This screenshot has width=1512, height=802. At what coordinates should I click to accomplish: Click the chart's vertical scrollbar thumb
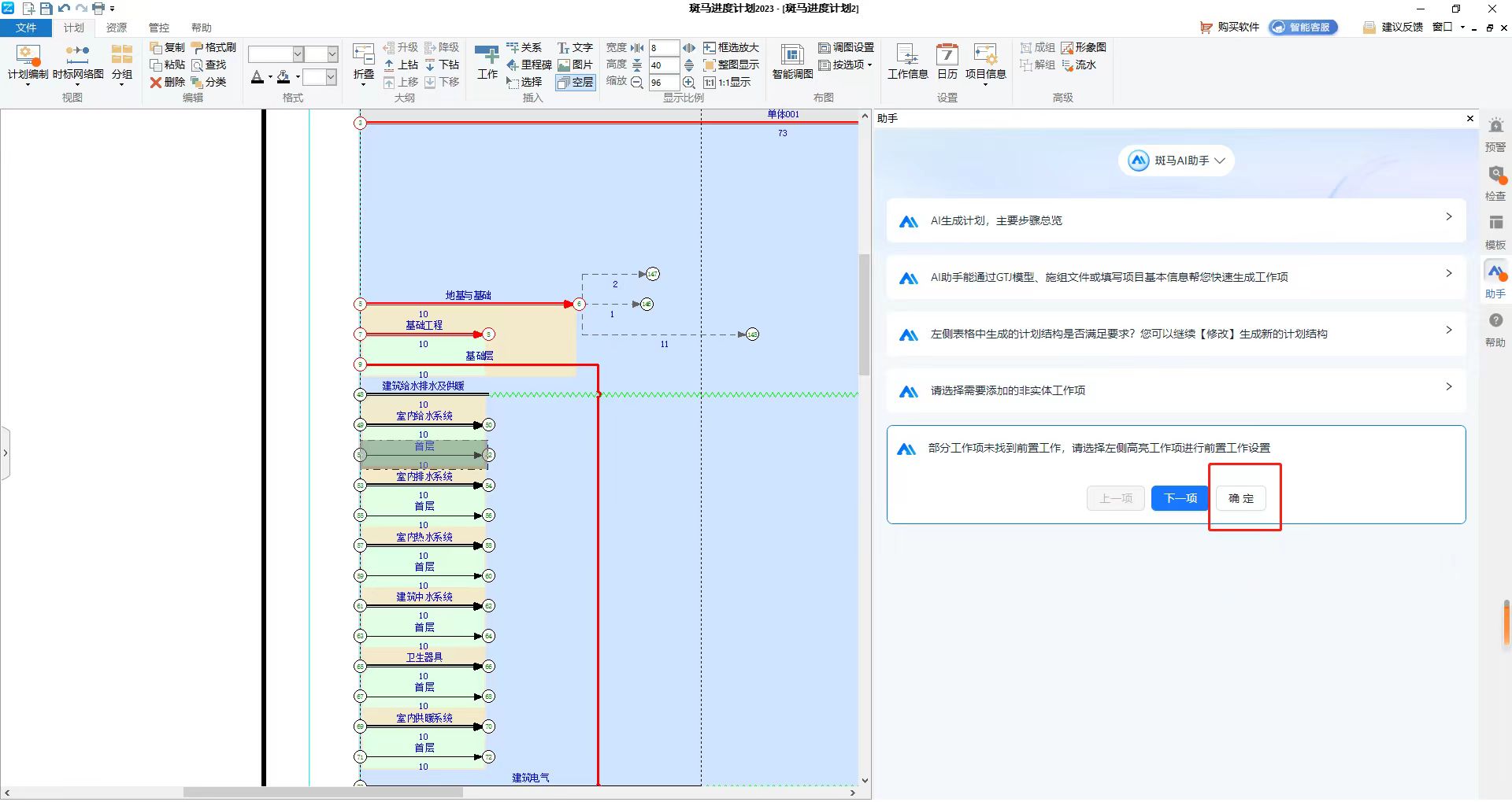(x=865, y=315)
